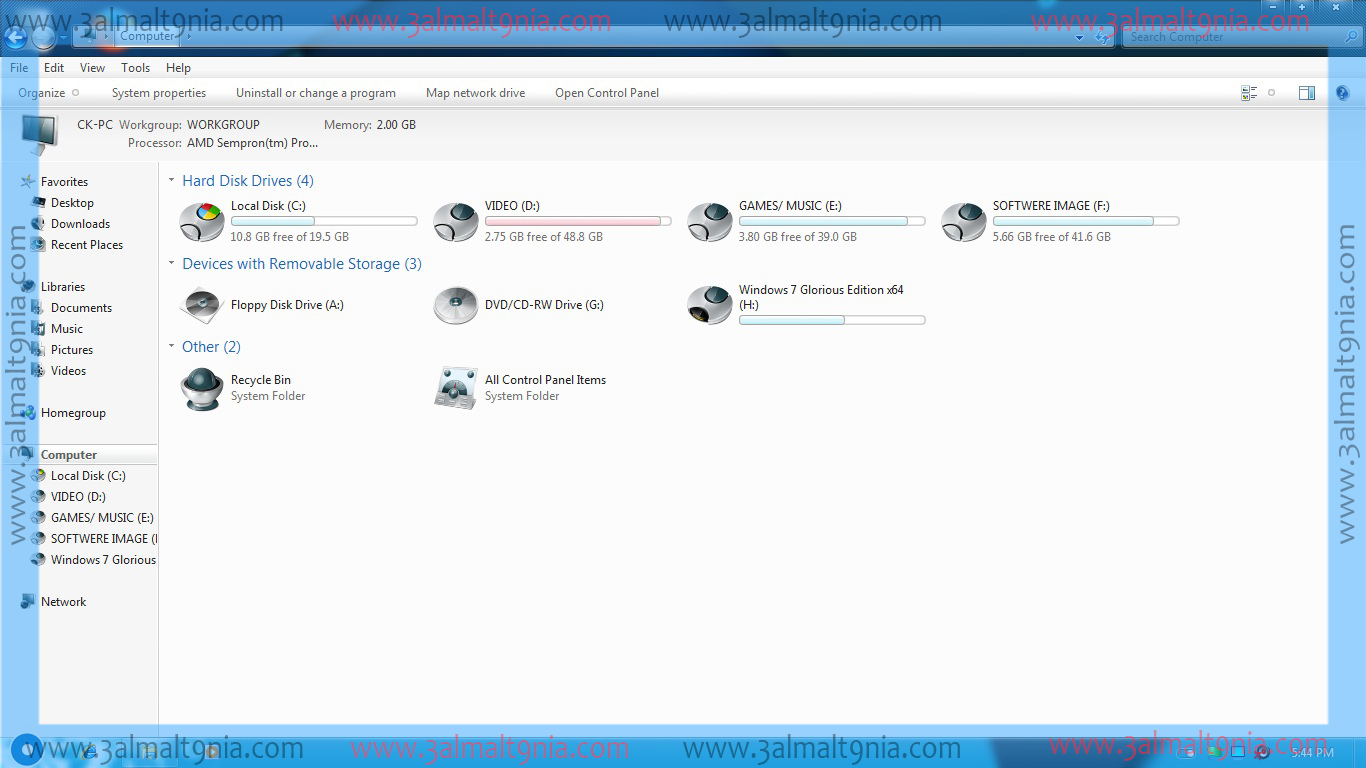
Task: Click Organize in the command bar
Action: click(x=41, y=93)
